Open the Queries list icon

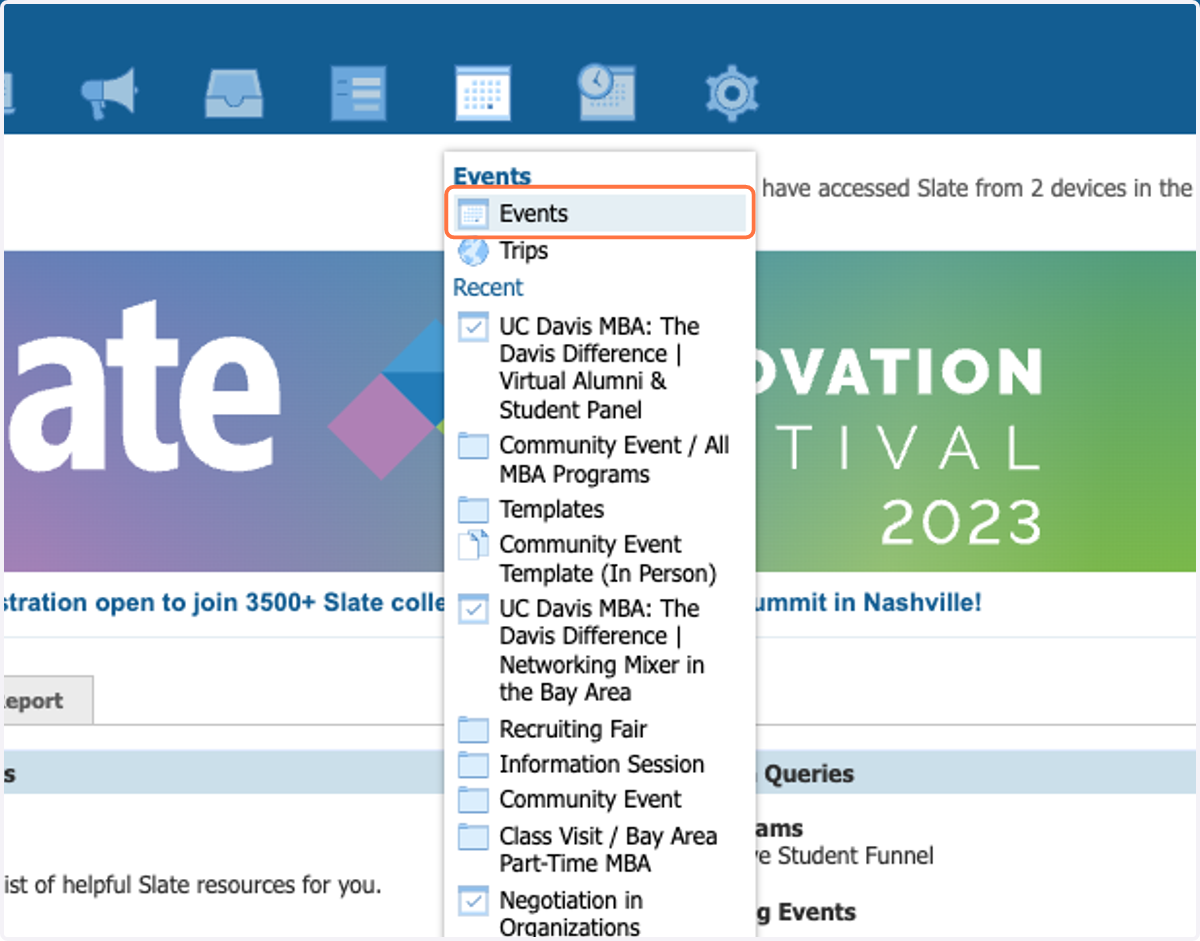click(358, 94)
